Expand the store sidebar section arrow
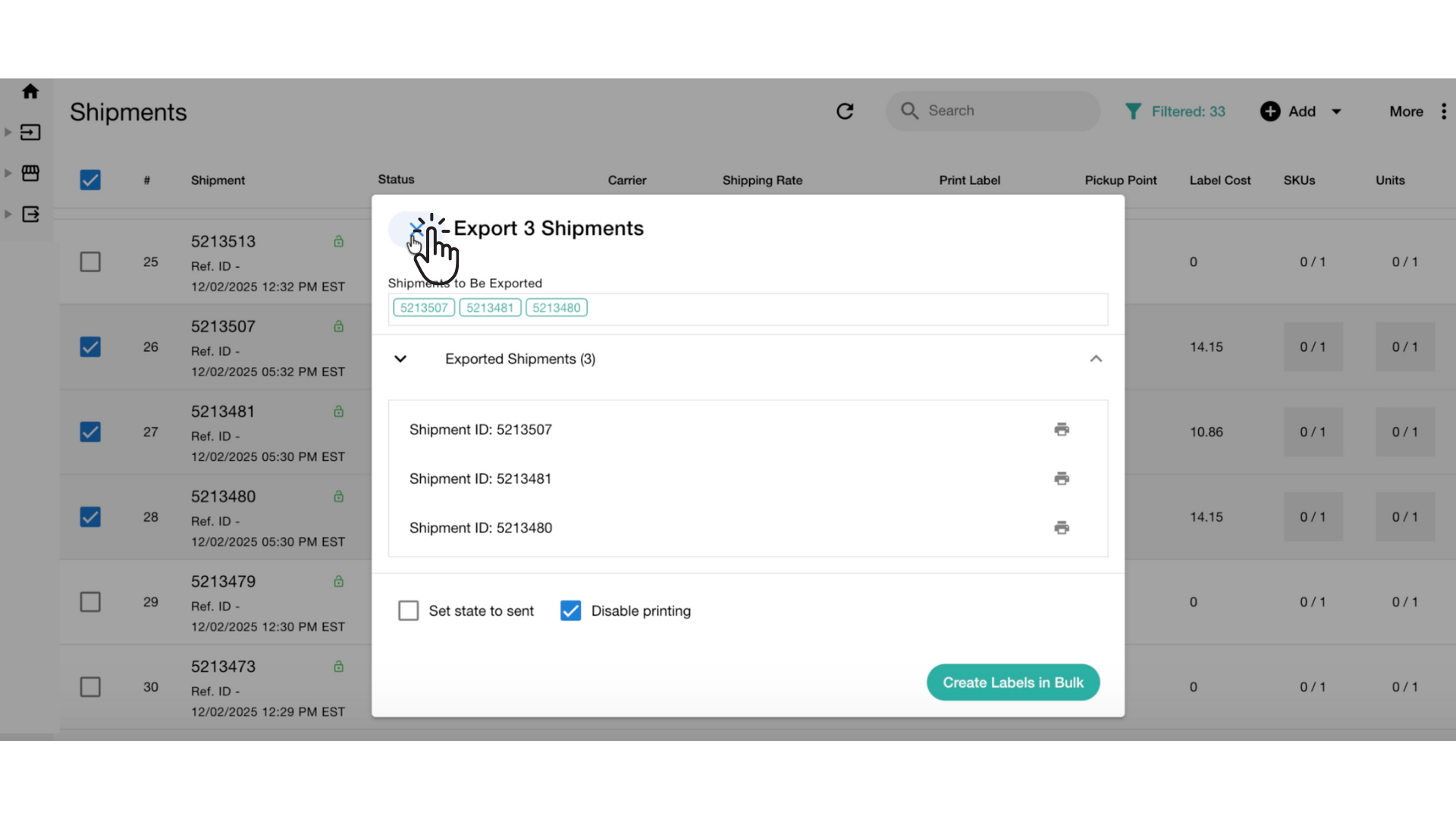Viewport: 1456px width, 819px height. 8,173
